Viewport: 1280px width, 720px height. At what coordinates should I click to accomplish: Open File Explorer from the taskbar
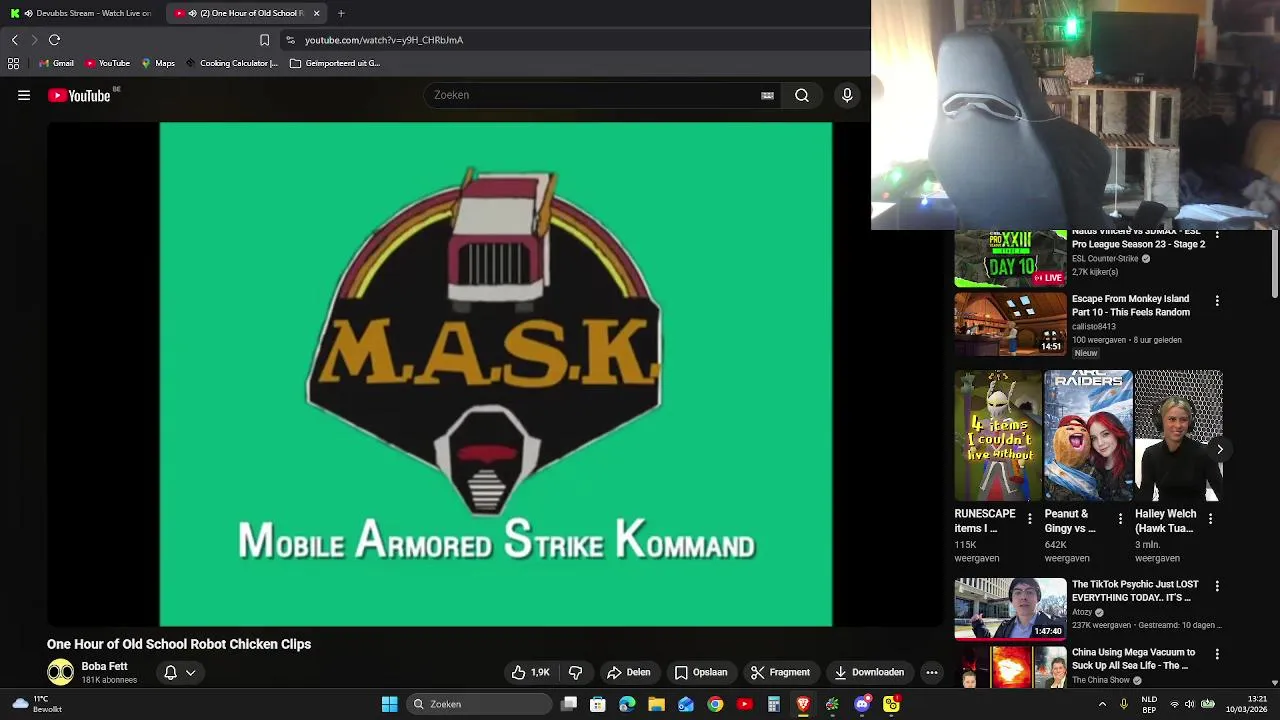(x=656, y=704)
